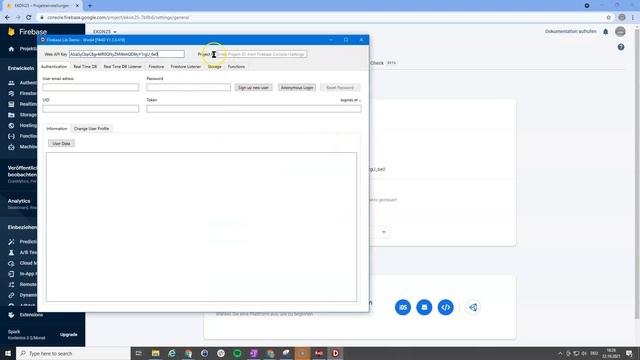This screenshot has width=640, height=360.
Task: Add an iOS app via iOS icon
Action: pos(403,307)
